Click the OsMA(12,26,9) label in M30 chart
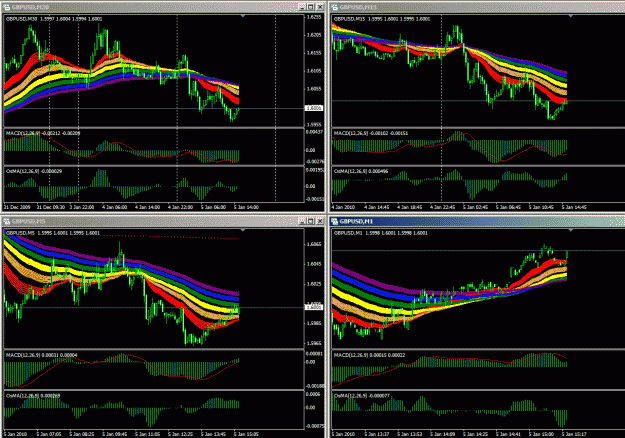 34,171
